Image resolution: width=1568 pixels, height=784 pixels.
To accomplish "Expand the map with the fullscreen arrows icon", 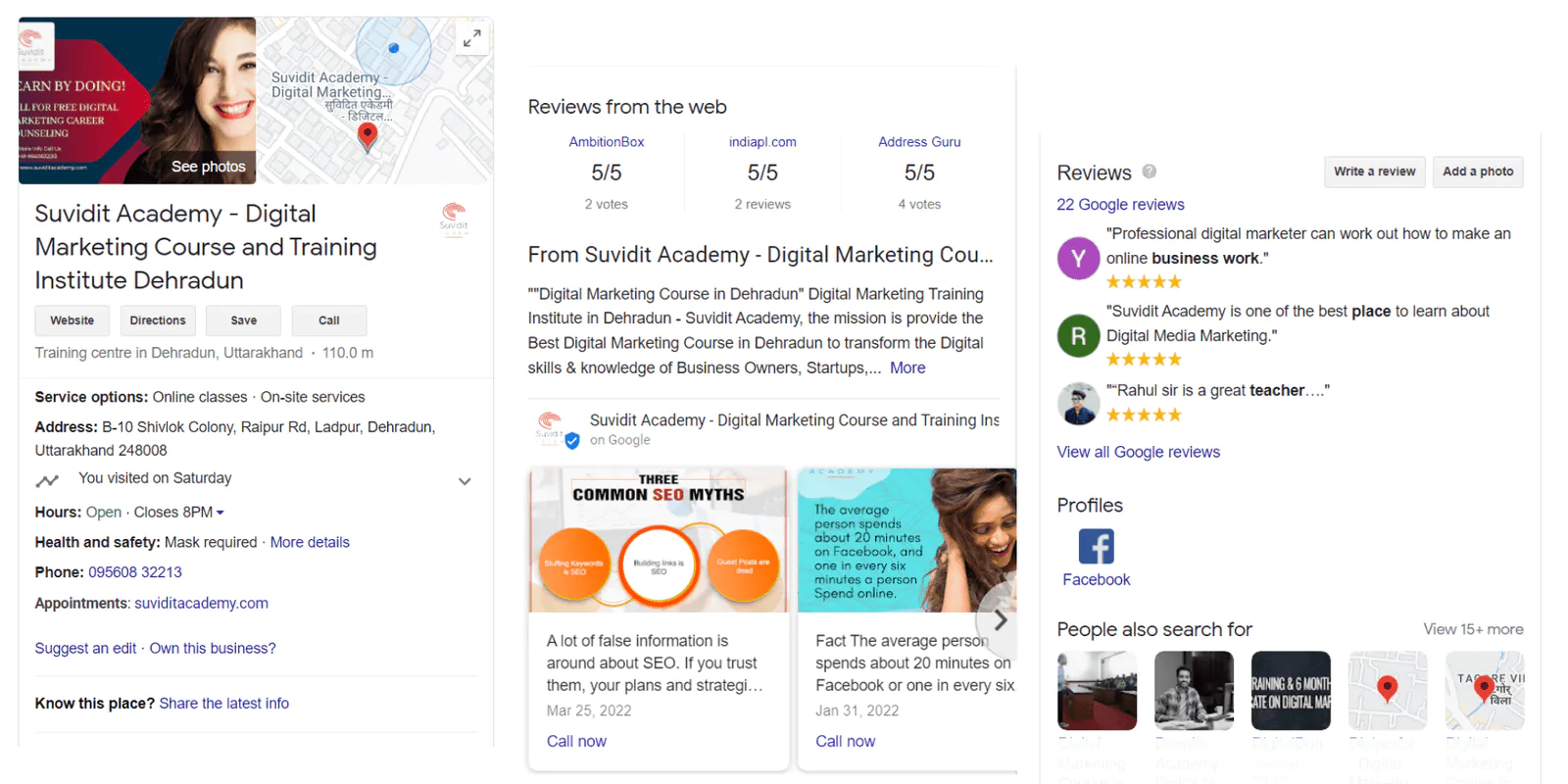I will point(472,38).
